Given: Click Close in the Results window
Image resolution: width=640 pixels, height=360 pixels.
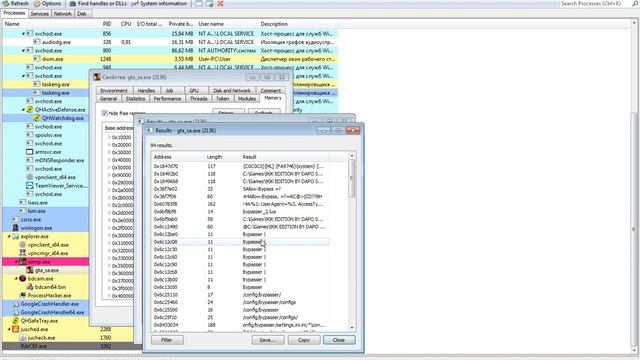Looking at the screenshot, I should 339,340.
